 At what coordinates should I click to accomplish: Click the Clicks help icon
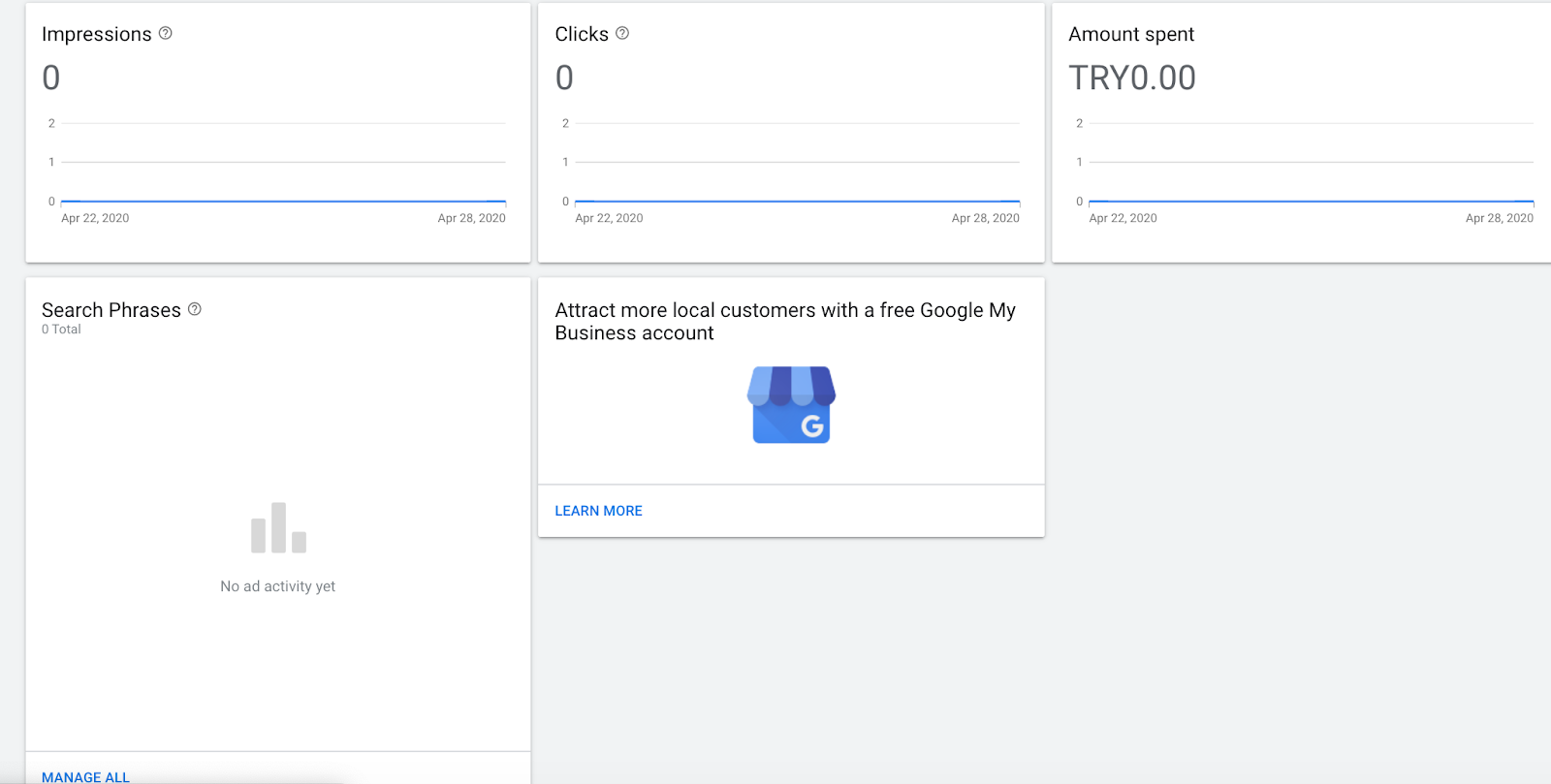coord(622,33)
